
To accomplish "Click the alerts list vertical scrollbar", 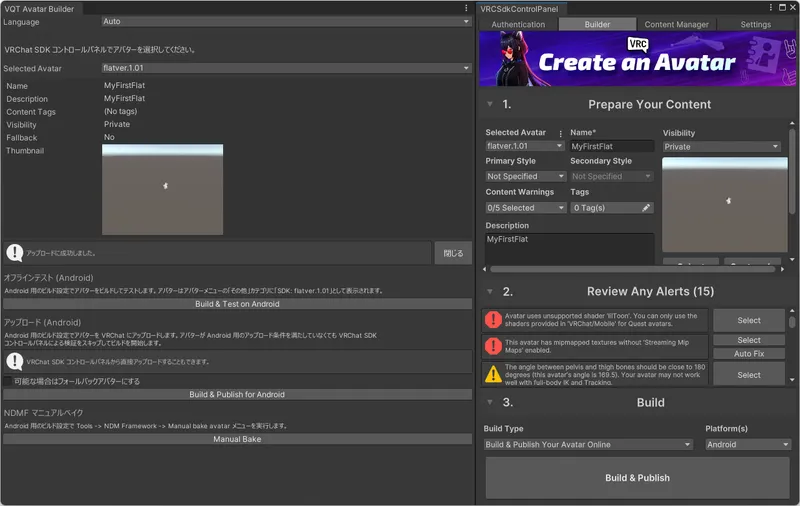I will point(791,322).
